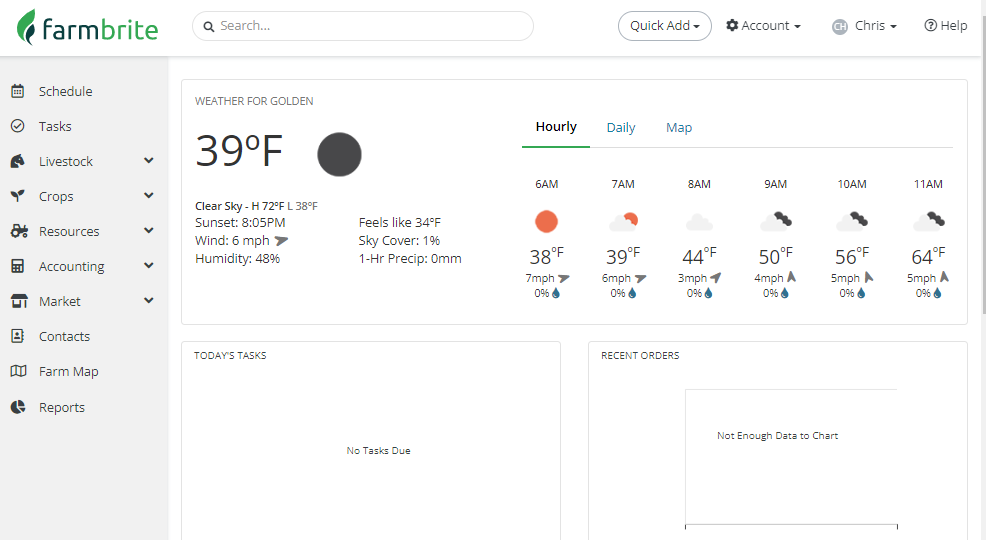Switch to the weather Map tab
Screen dimensions: 986x540
click(679, 128)
